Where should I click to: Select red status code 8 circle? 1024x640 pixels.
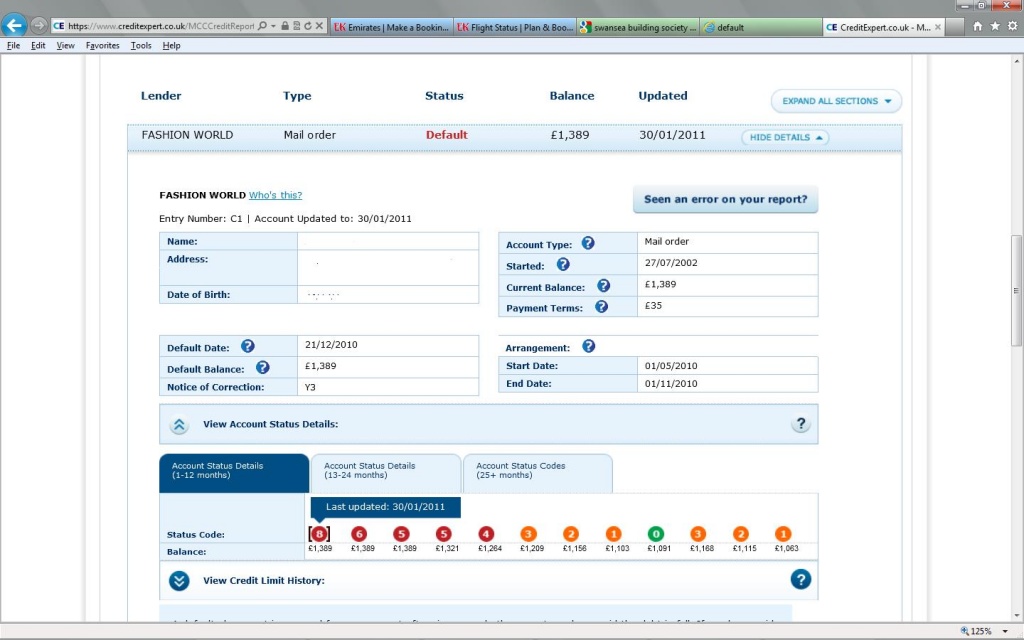coord(319,534)
